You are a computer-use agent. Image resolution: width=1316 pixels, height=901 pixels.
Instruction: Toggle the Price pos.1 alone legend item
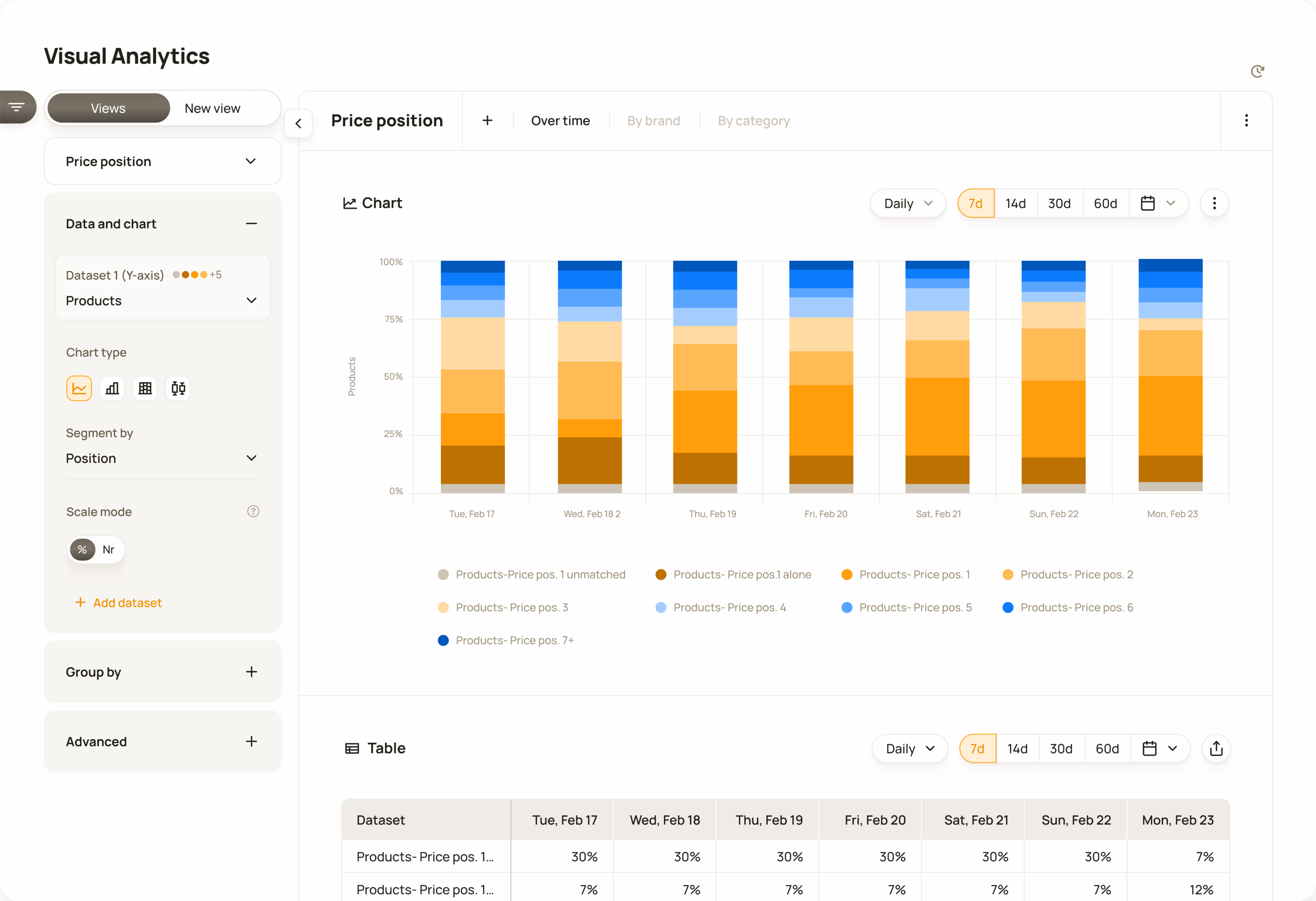[733, 574]
